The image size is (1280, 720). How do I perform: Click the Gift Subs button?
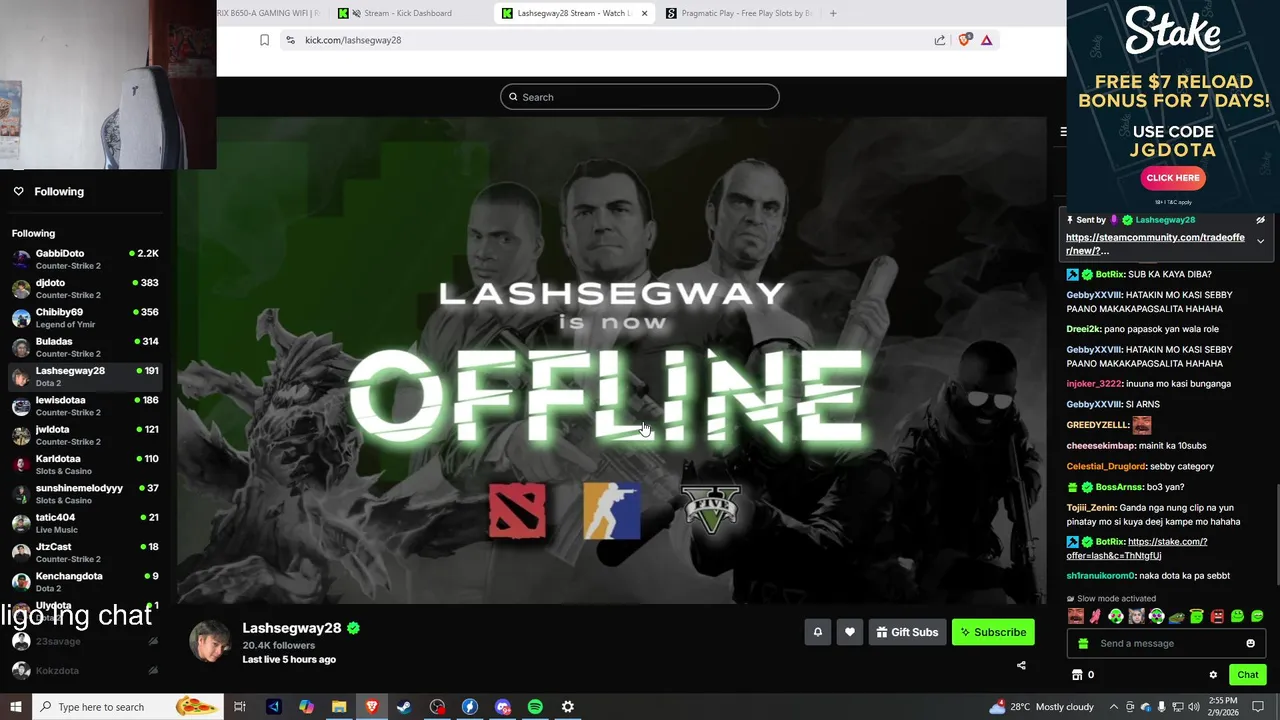coord(907,632)
